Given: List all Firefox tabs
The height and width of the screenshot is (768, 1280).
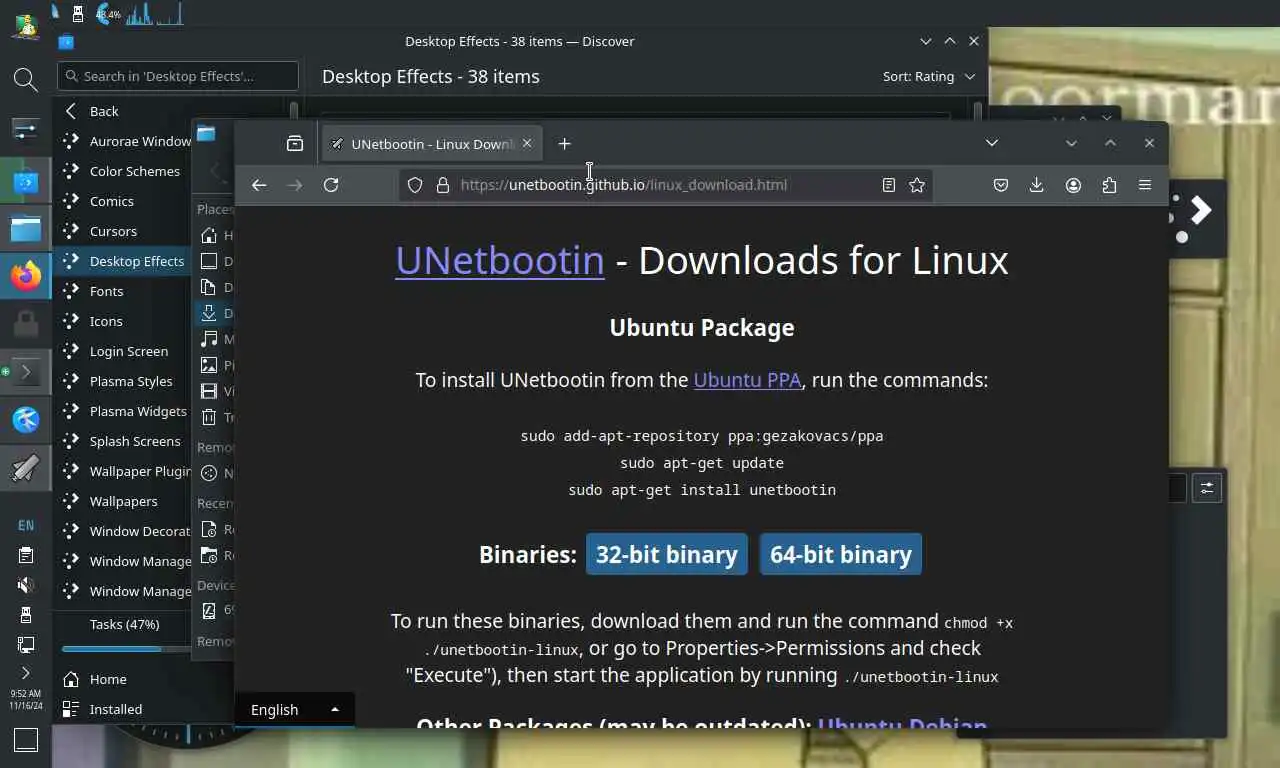Looking at the screenshot, I should coord(992,143).
